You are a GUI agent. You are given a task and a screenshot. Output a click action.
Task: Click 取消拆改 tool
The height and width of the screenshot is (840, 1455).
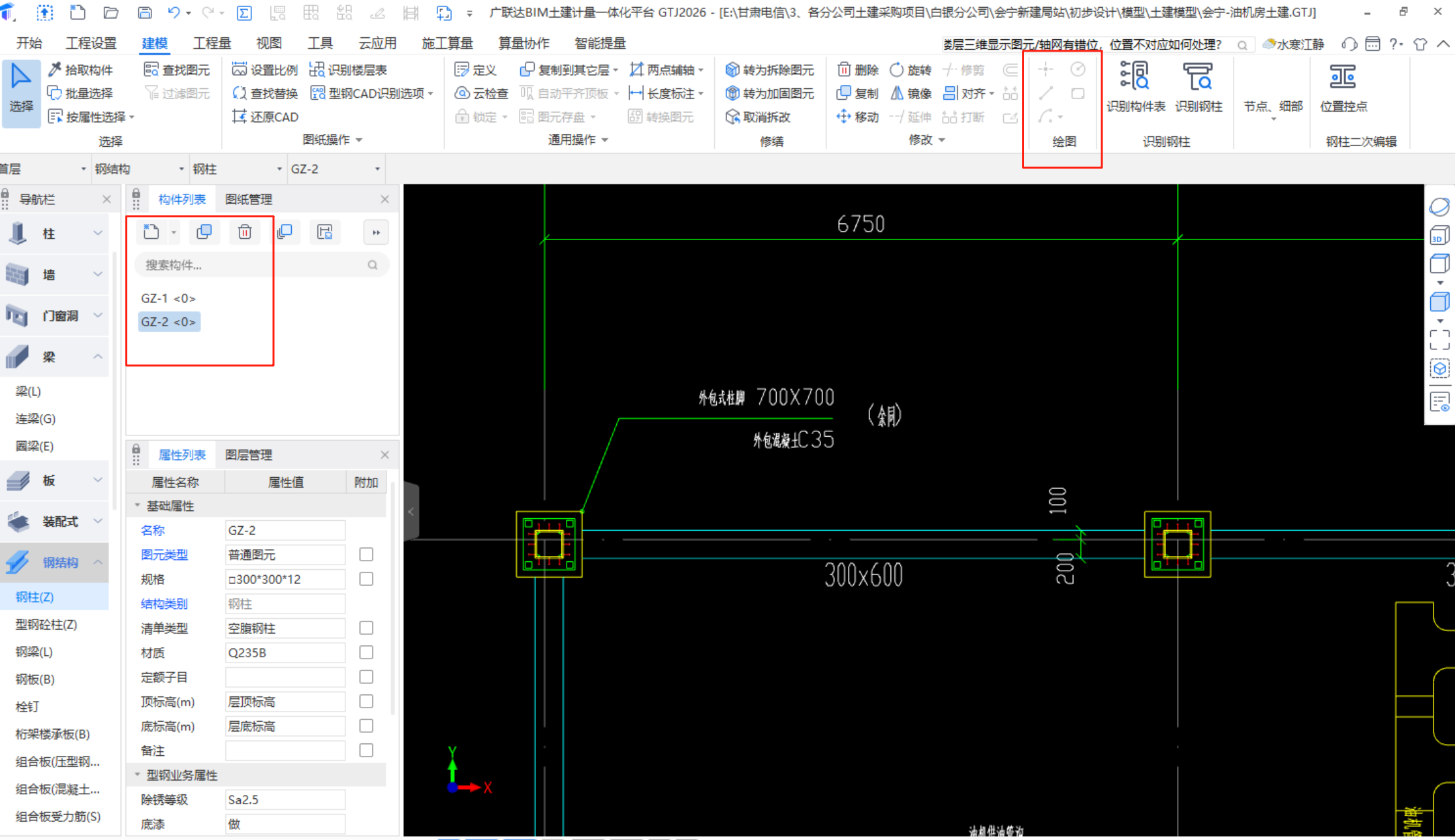point(758,117)
